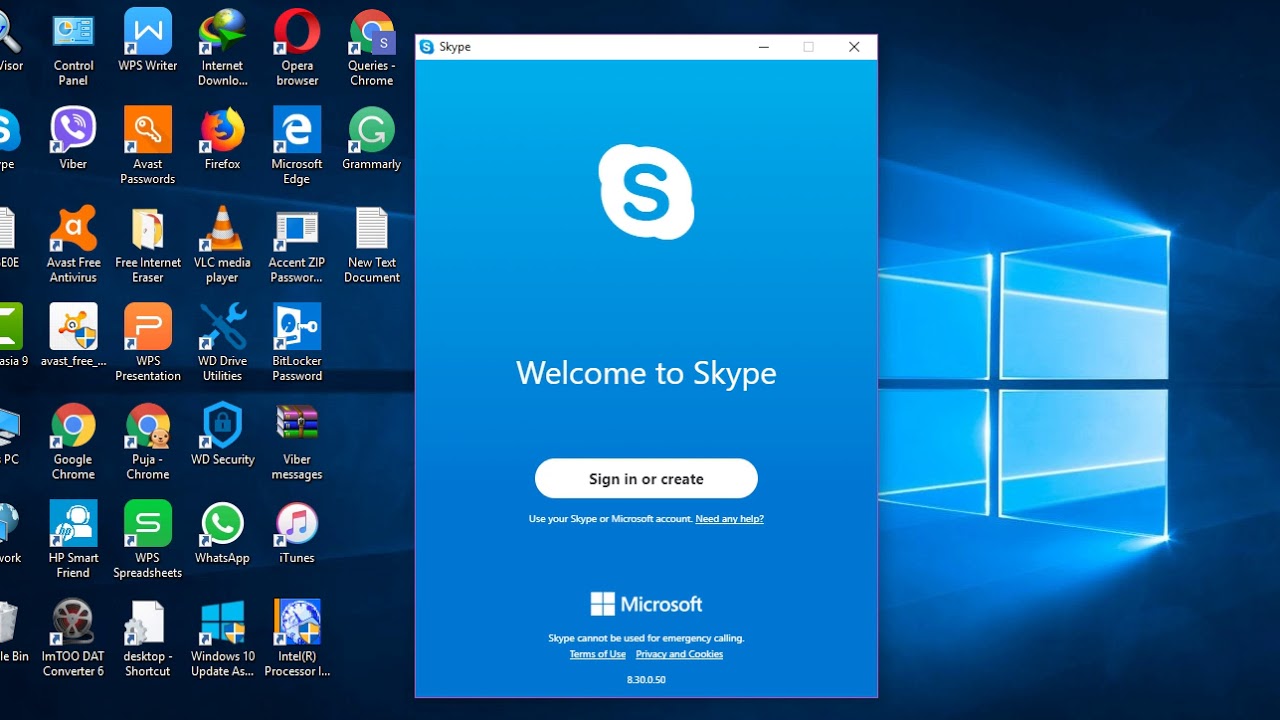Viewport: 1280px width, 720px height.
Task: Select the Avast Passwords desktop icon
Action: (148, 146)
